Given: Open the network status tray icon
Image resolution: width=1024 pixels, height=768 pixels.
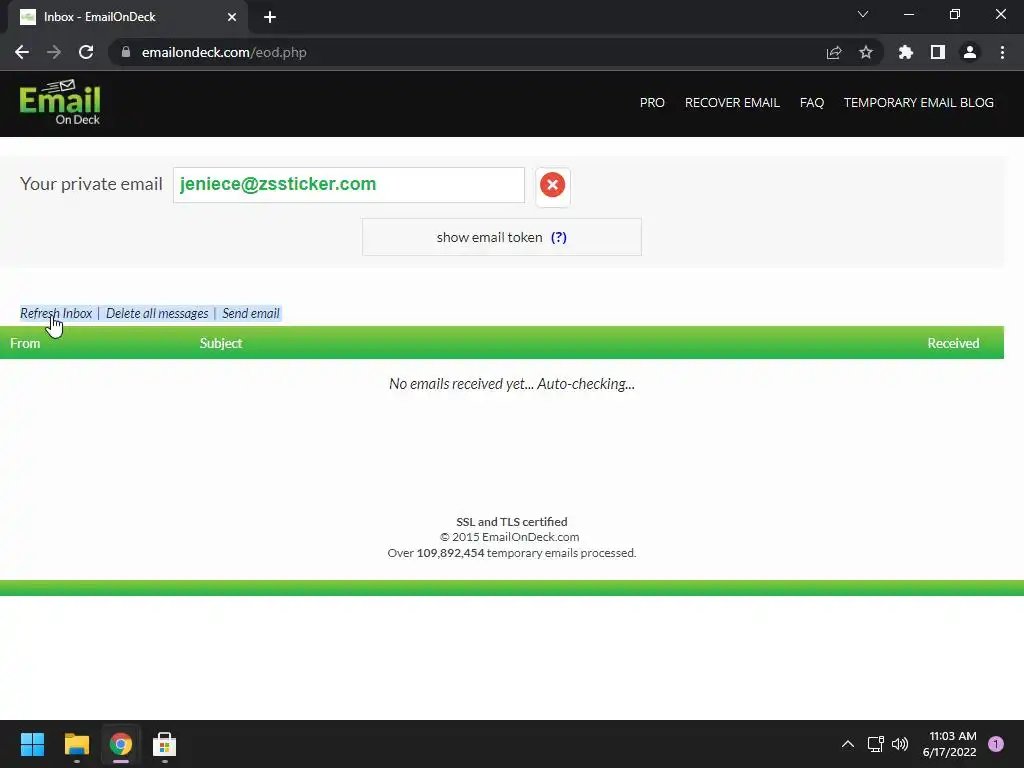Looking at the screenshot, I should (x=876, y=744).
